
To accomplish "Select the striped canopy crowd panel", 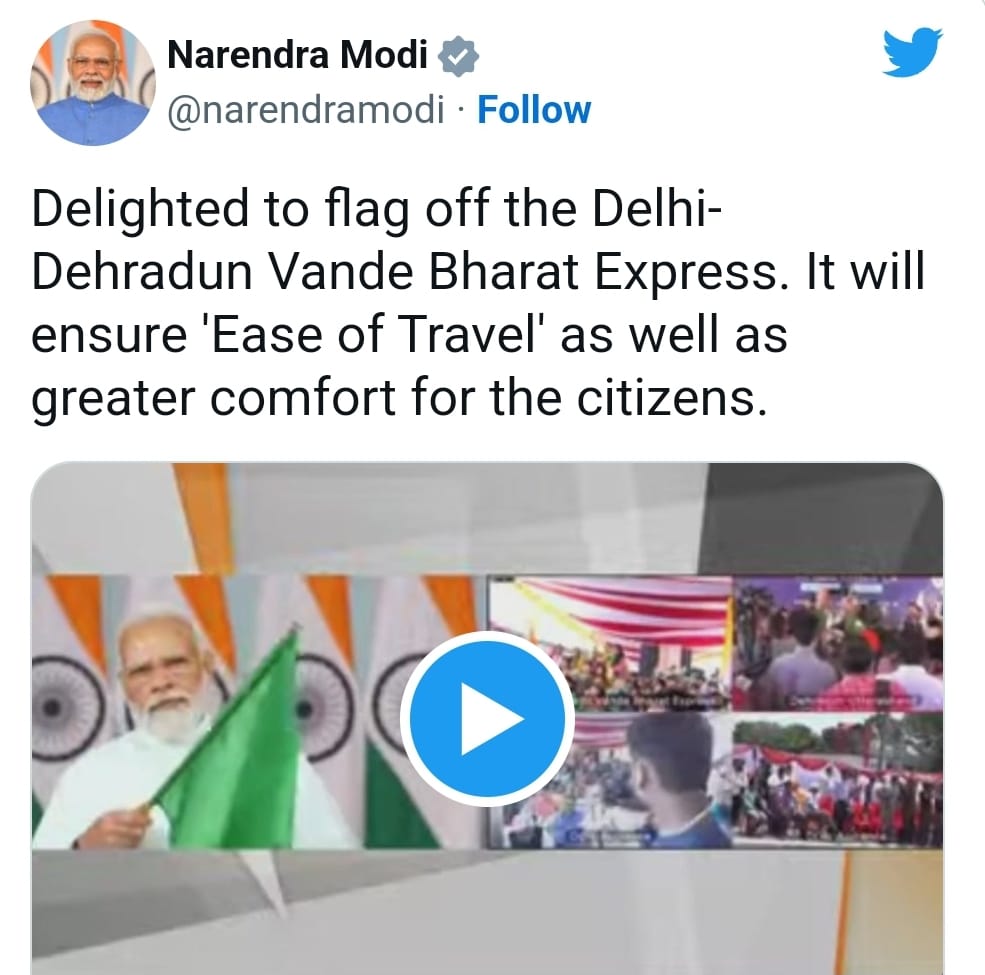I will click(x=609, y=644).
